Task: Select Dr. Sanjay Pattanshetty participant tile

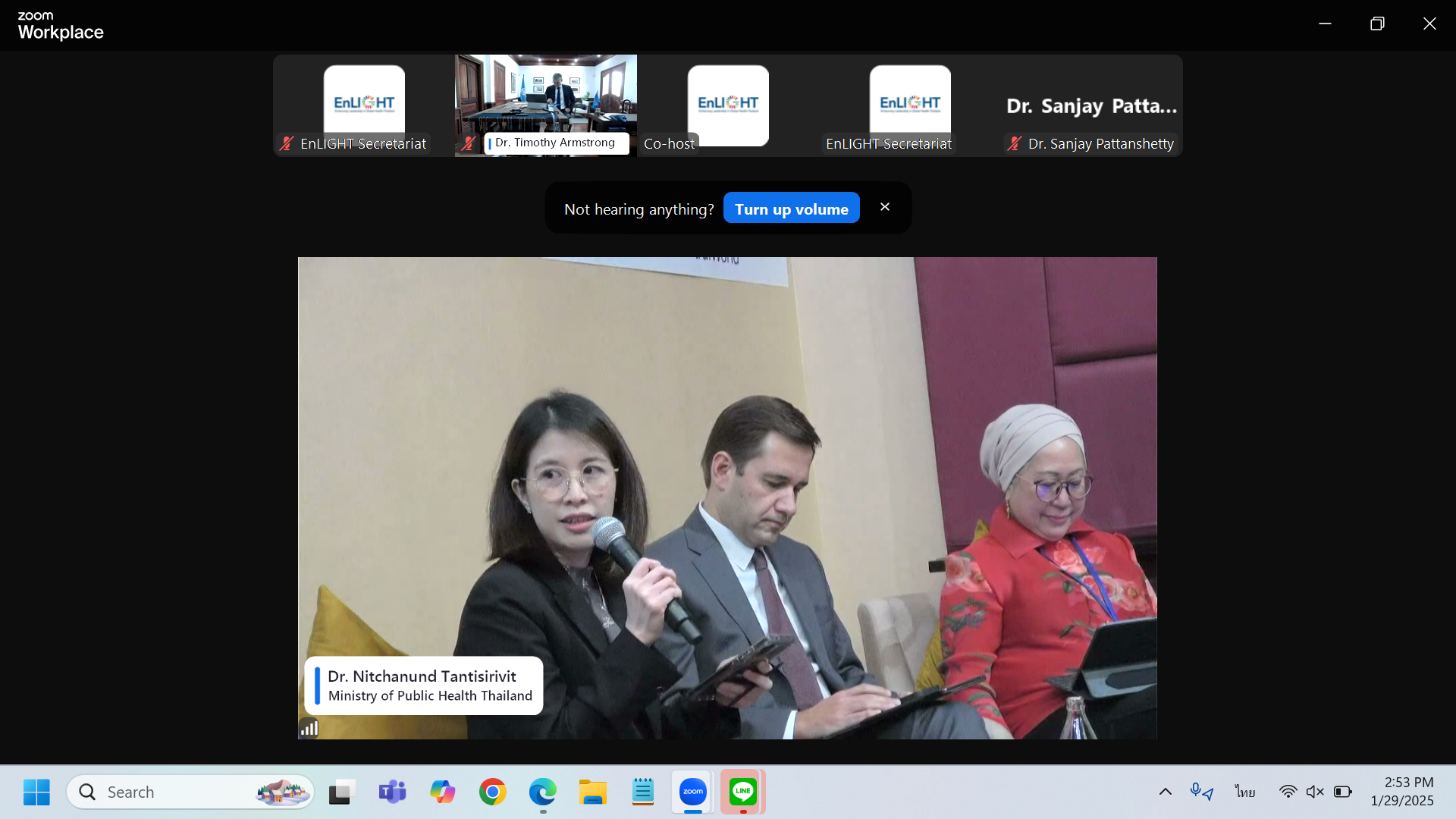Action: [x=1092, y=105]
